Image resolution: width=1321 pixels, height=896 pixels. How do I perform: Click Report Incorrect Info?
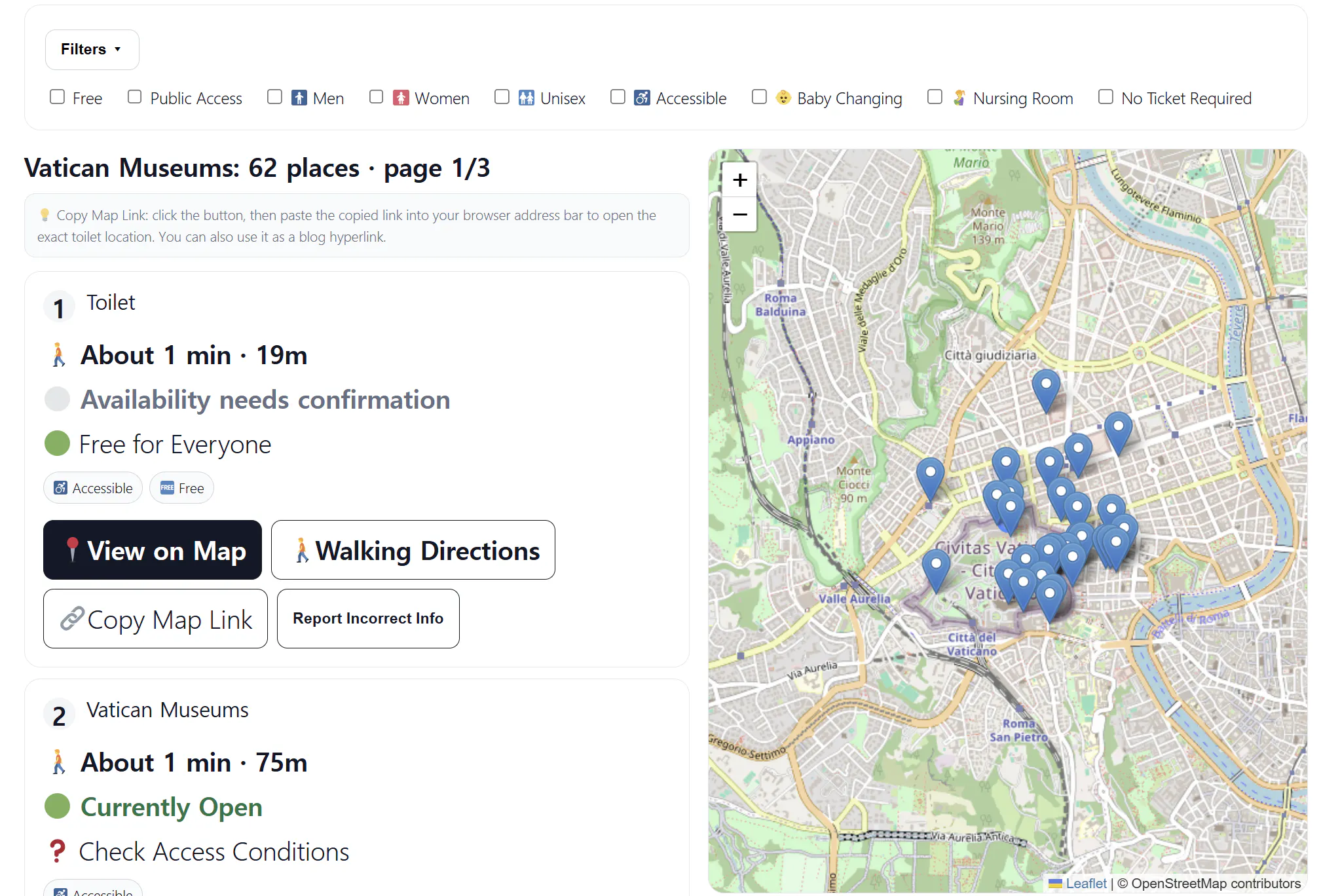click(368, 619)
